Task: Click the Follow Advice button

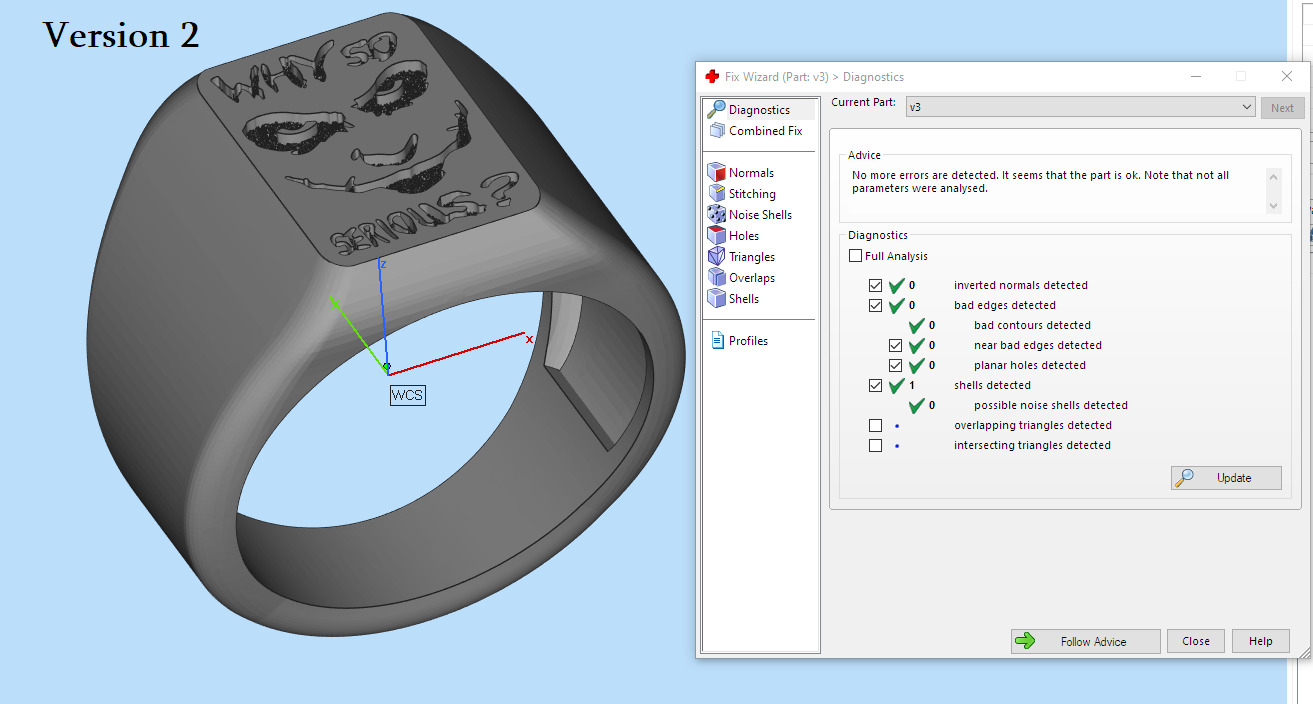Action: coord(1085,642)
